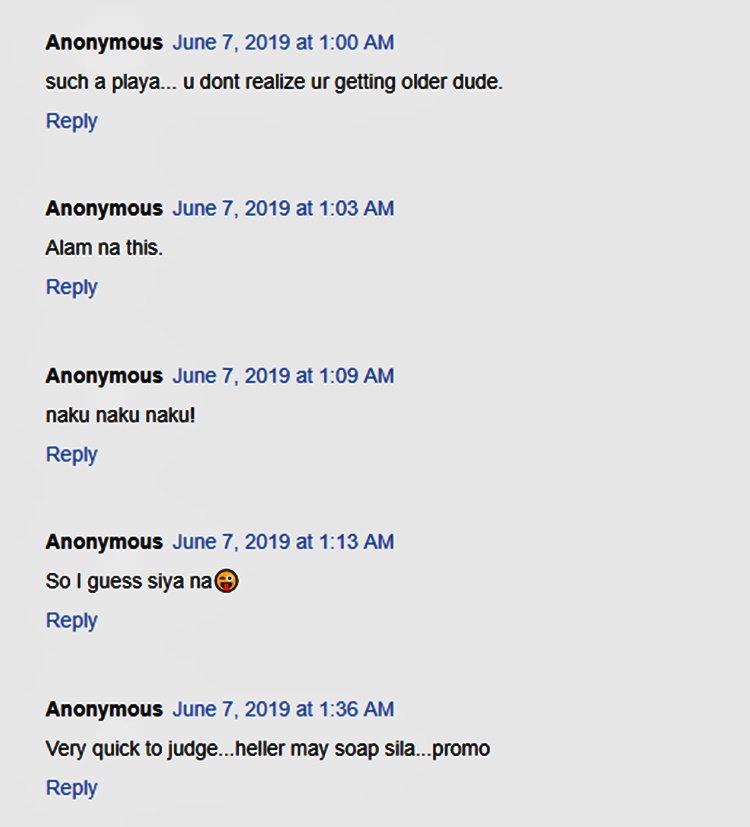The image size is (750, 827).
Task: Open the June 7, 2019 1:00 AM timestamp link
Action: click(x=283, y=42)
